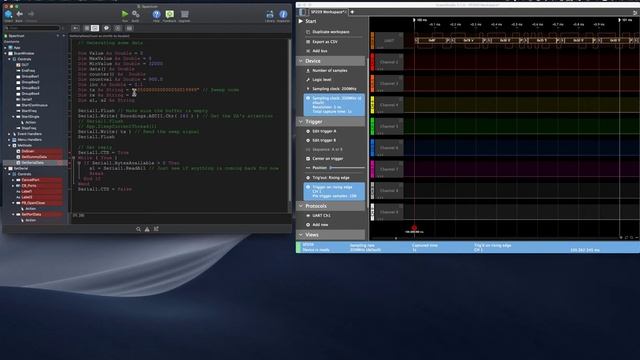Viewport: 640px width, 360px height.
Task: Click the Export as CSV icon
Action: pyautogui.click(x=308, y=42)
